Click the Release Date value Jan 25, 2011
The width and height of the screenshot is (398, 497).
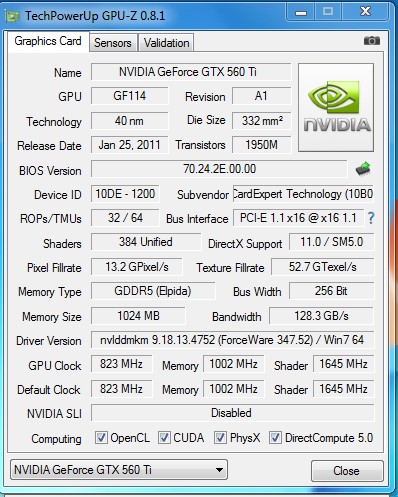pos(129,145)
